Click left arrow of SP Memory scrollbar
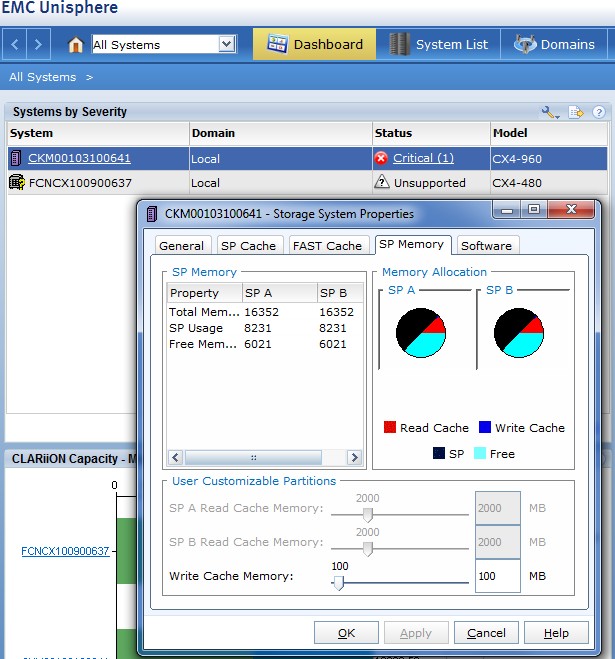The width and height of the screenshot is (615, 659). pyautogui.click(x=175, y=457)
